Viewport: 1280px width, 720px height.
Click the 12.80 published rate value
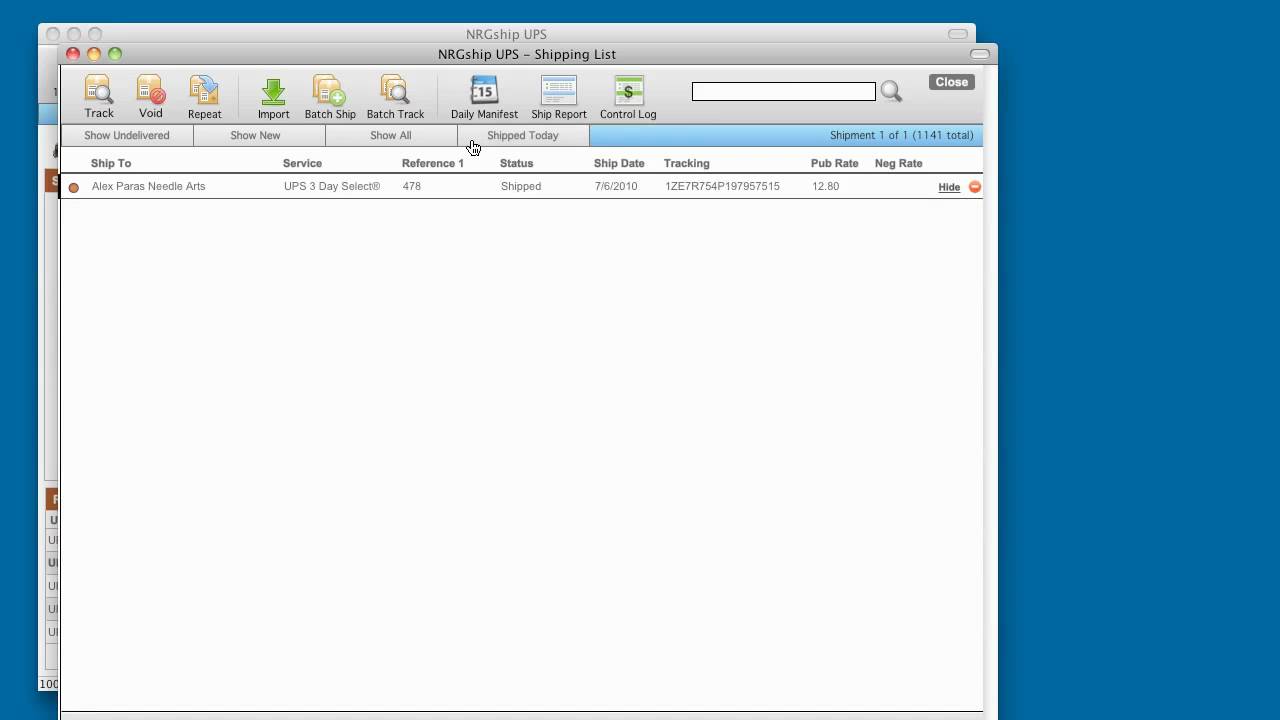pos(826,186)
